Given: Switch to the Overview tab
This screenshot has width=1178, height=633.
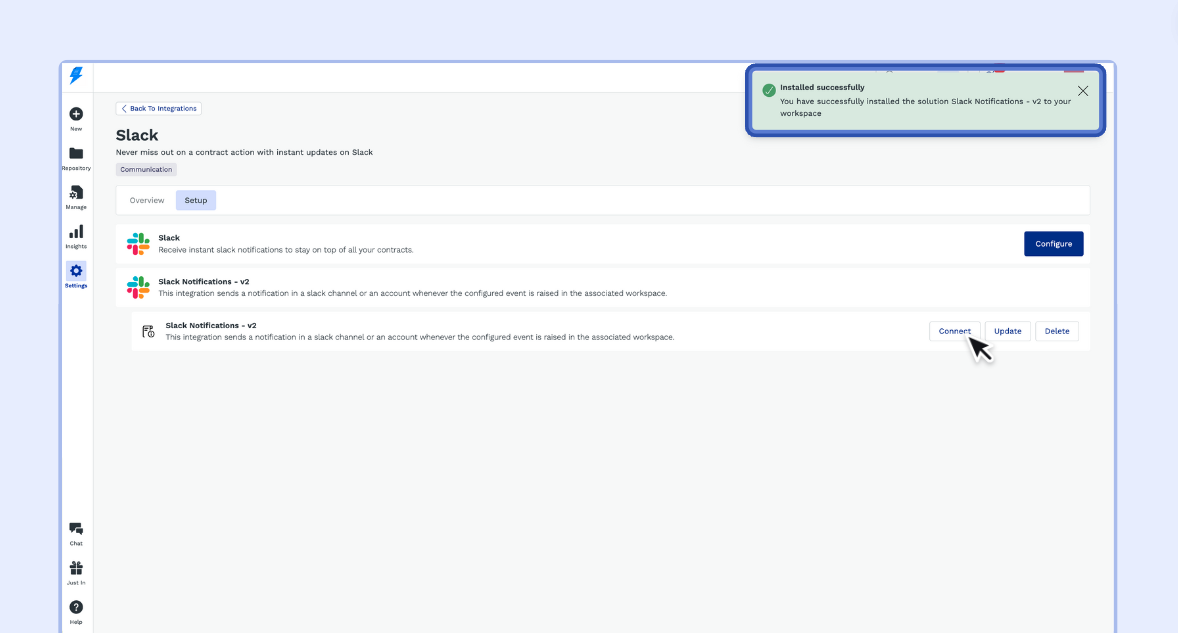Looking at the screenshot, I should pyautogui.click(x=146, y=200).
